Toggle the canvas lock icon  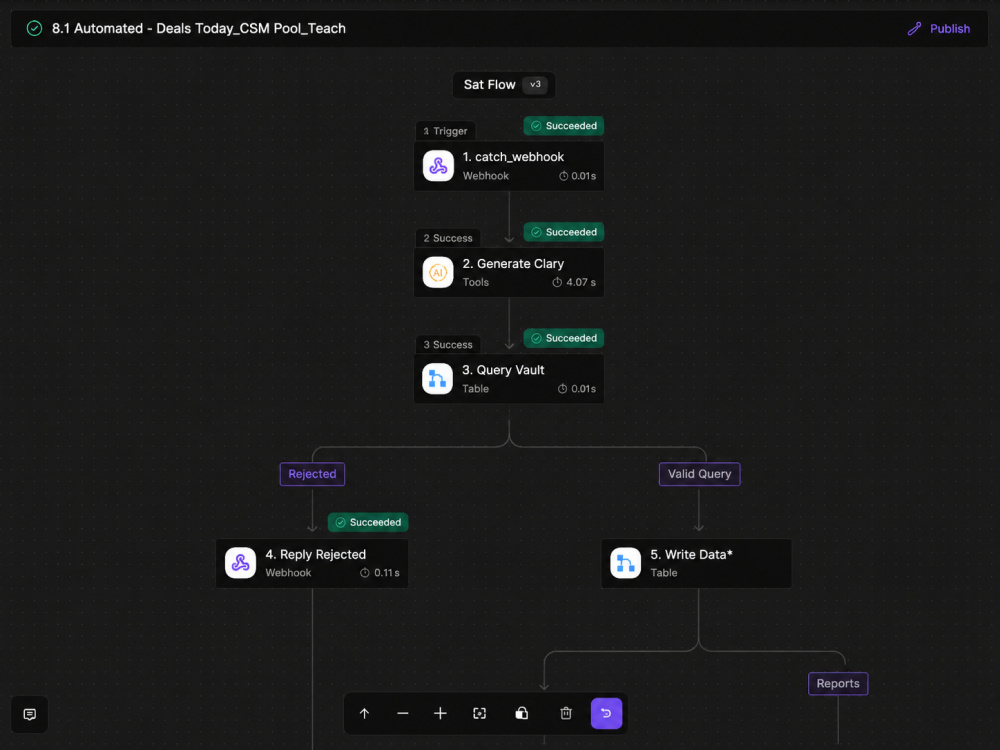coord(522,713)
